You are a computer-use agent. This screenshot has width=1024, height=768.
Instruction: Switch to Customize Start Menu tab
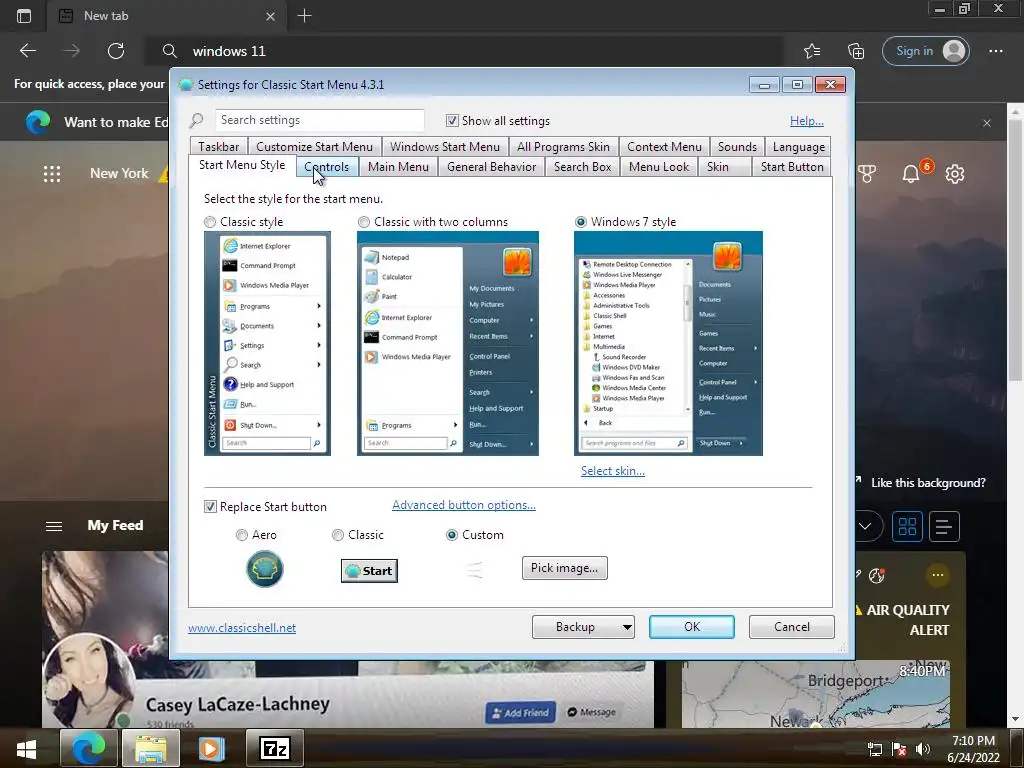[x=314, y=147]
